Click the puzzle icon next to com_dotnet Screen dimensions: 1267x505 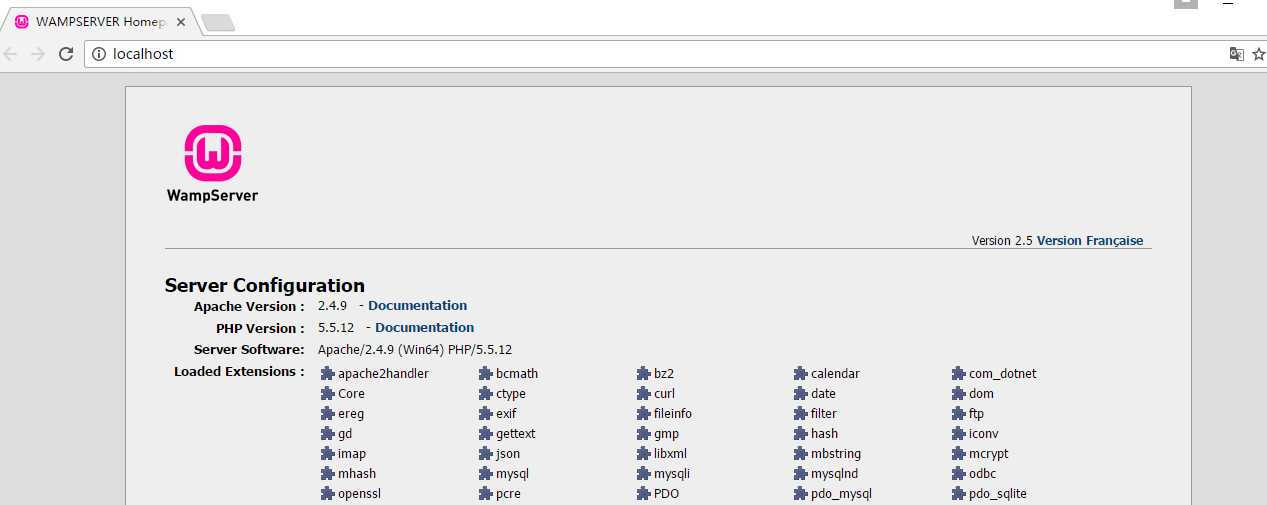[959, 374]
